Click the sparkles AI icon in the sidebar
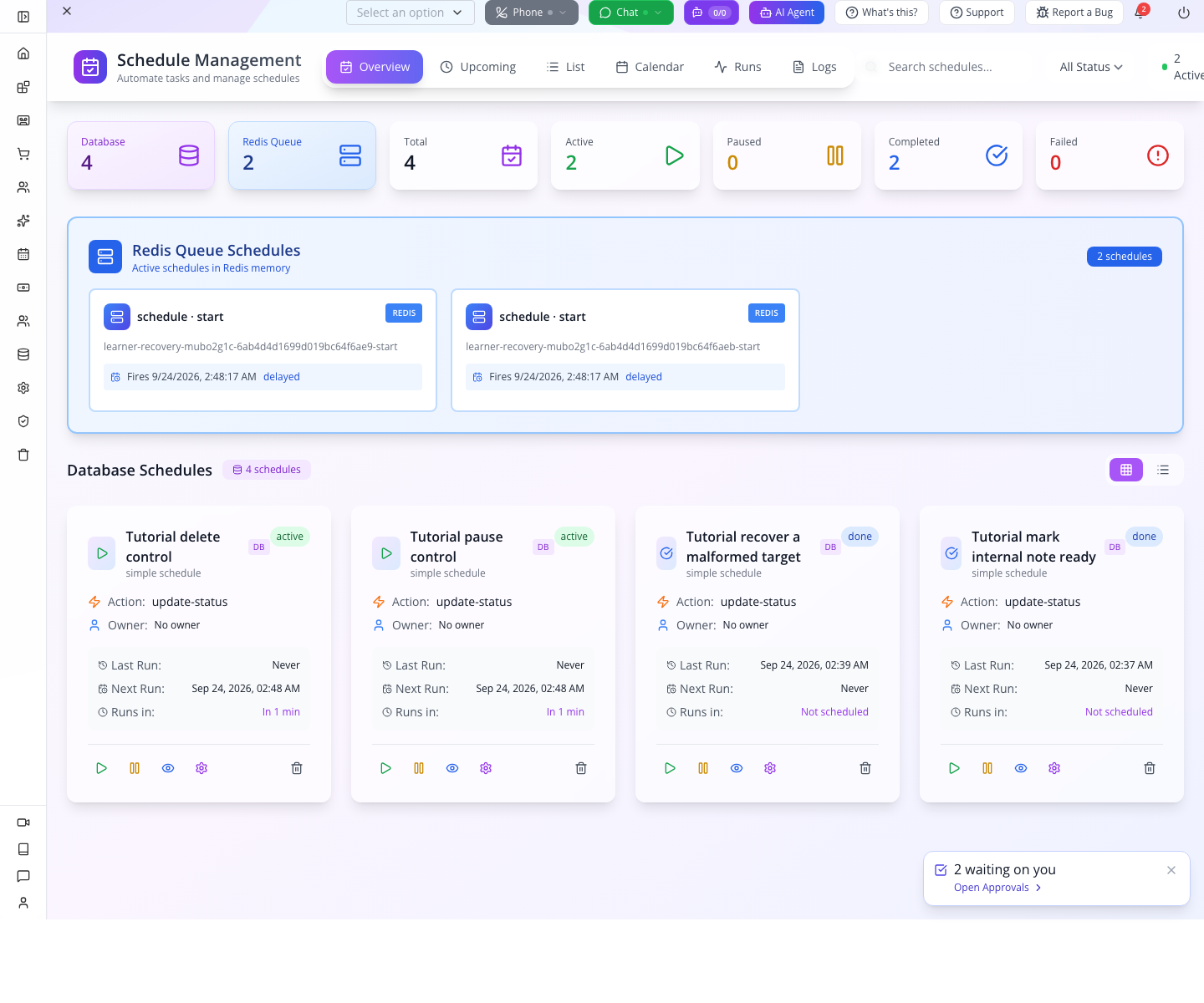This screenshot has height=1003, width=1204. click(23, 221)
